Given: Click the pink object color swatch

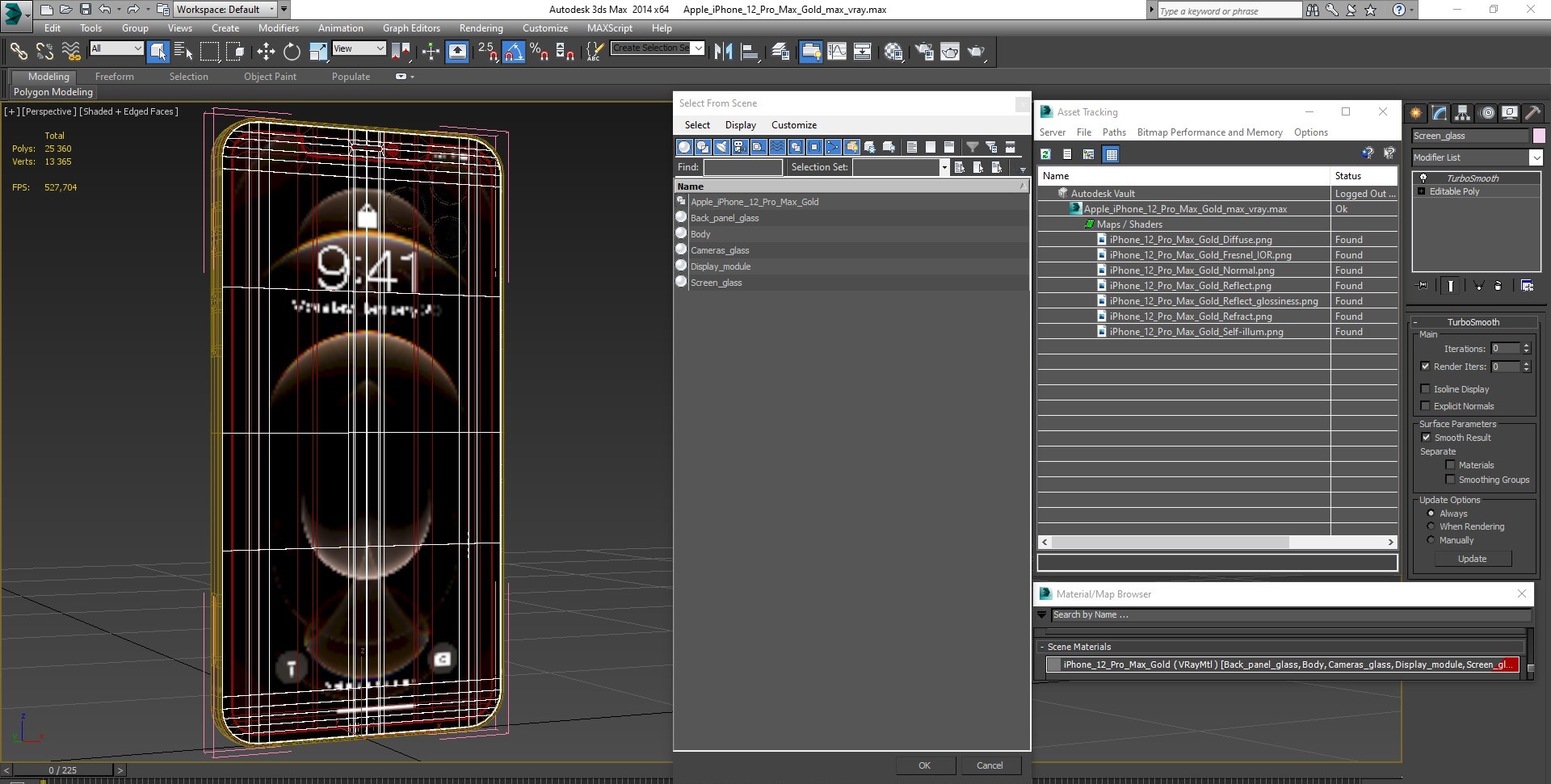Looking at the screenshot, I should tap(1539, 136).
